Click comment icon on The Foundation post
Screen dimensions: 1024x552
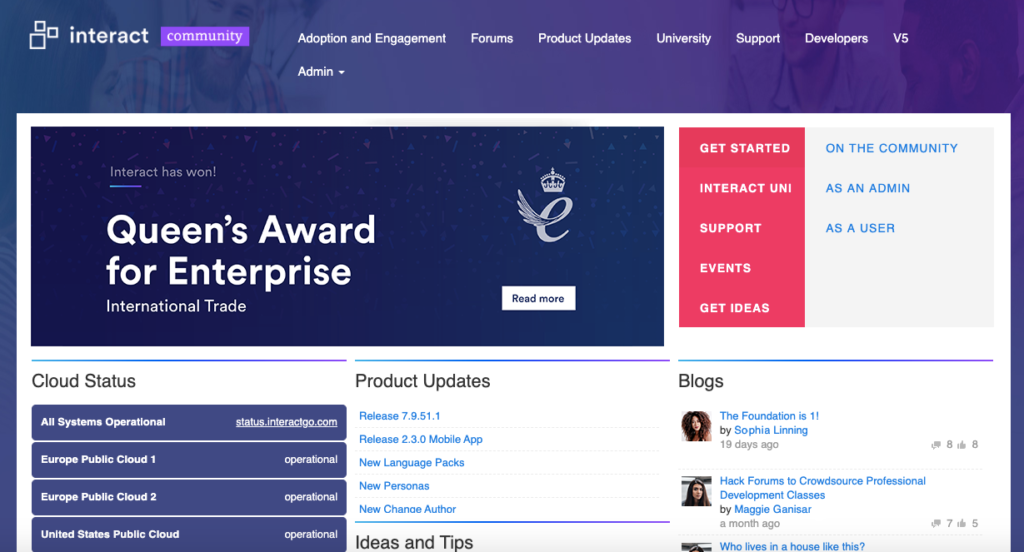click(936, 445)
